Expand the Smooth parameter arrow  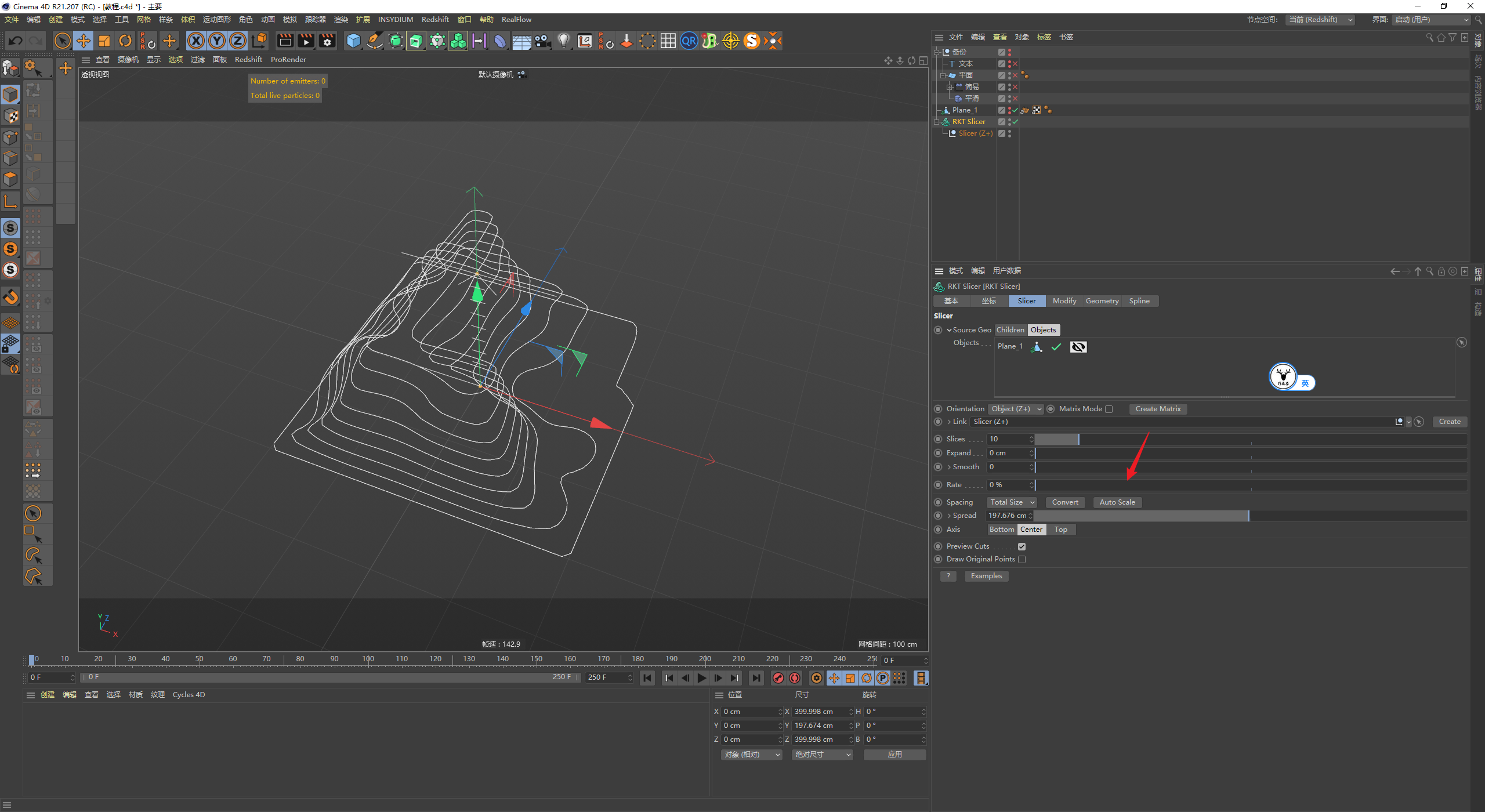pos(949,467)
